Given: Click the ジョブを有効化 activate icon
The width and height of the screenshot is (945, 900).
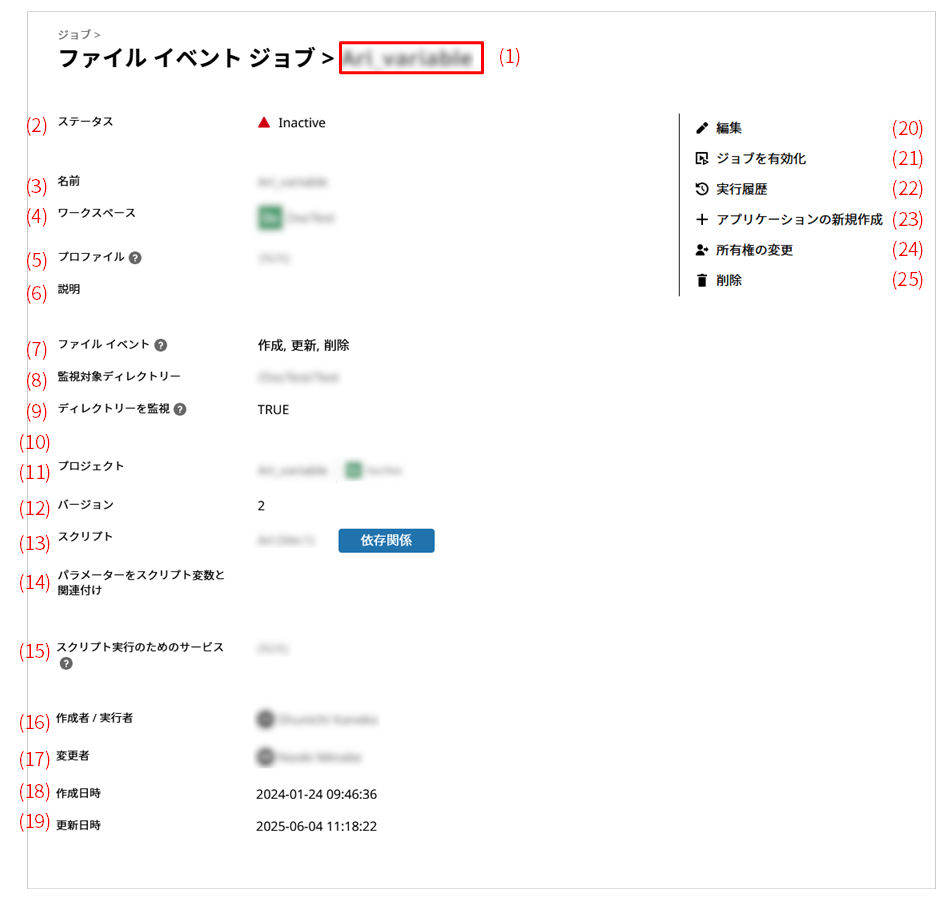Looking at the screenshot, I should coord(702,159).
